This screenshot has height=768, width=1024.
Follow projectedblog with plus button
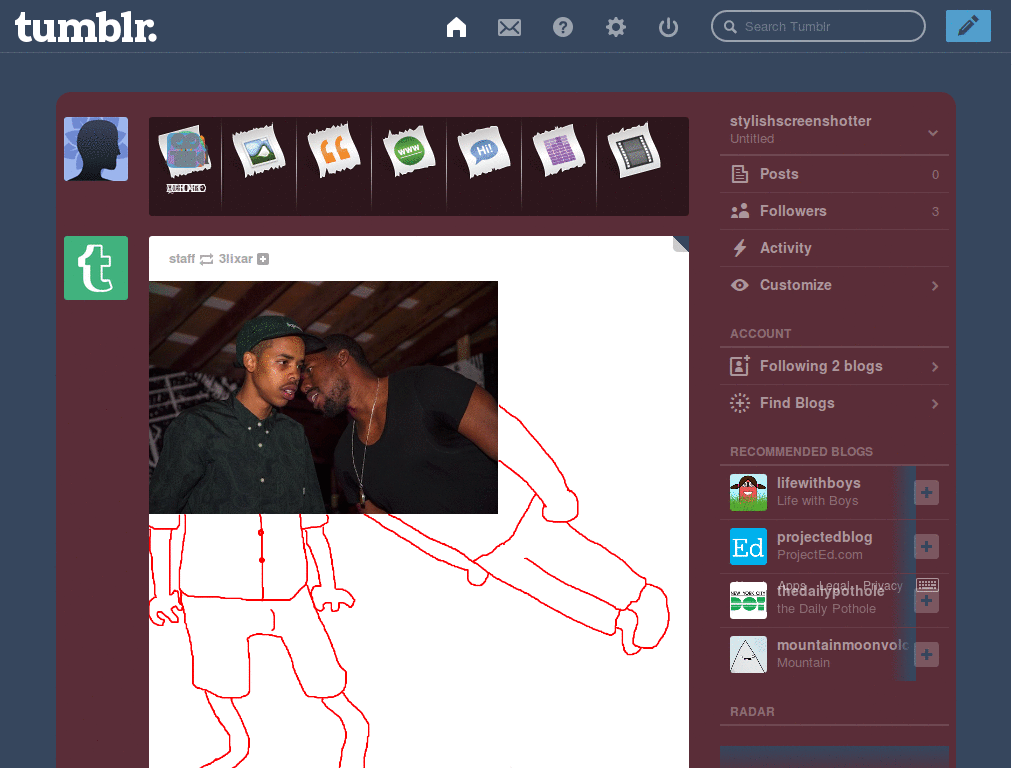point(926,547)
